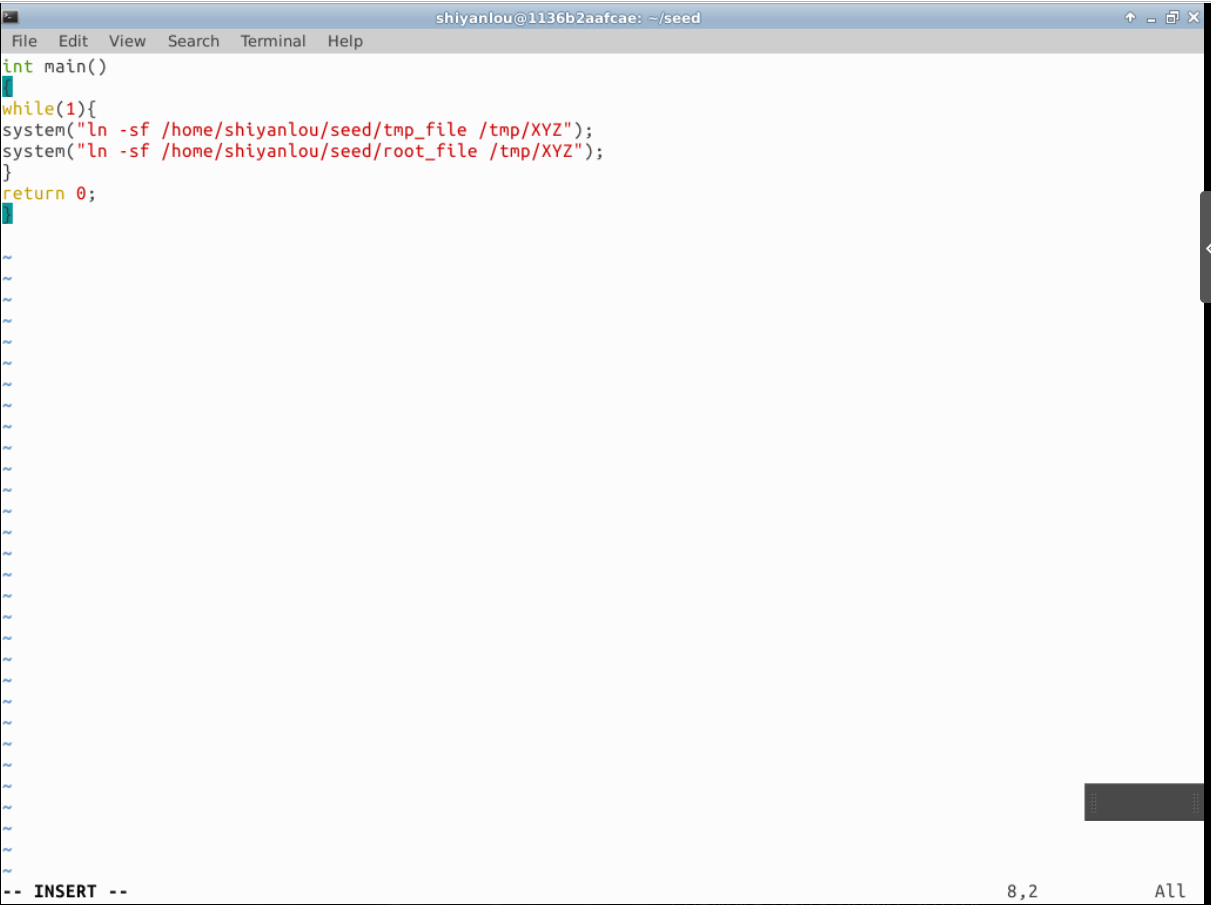Click the 'int main()' line
This screenshot has width=1211, height=905.
coord(54,66)
